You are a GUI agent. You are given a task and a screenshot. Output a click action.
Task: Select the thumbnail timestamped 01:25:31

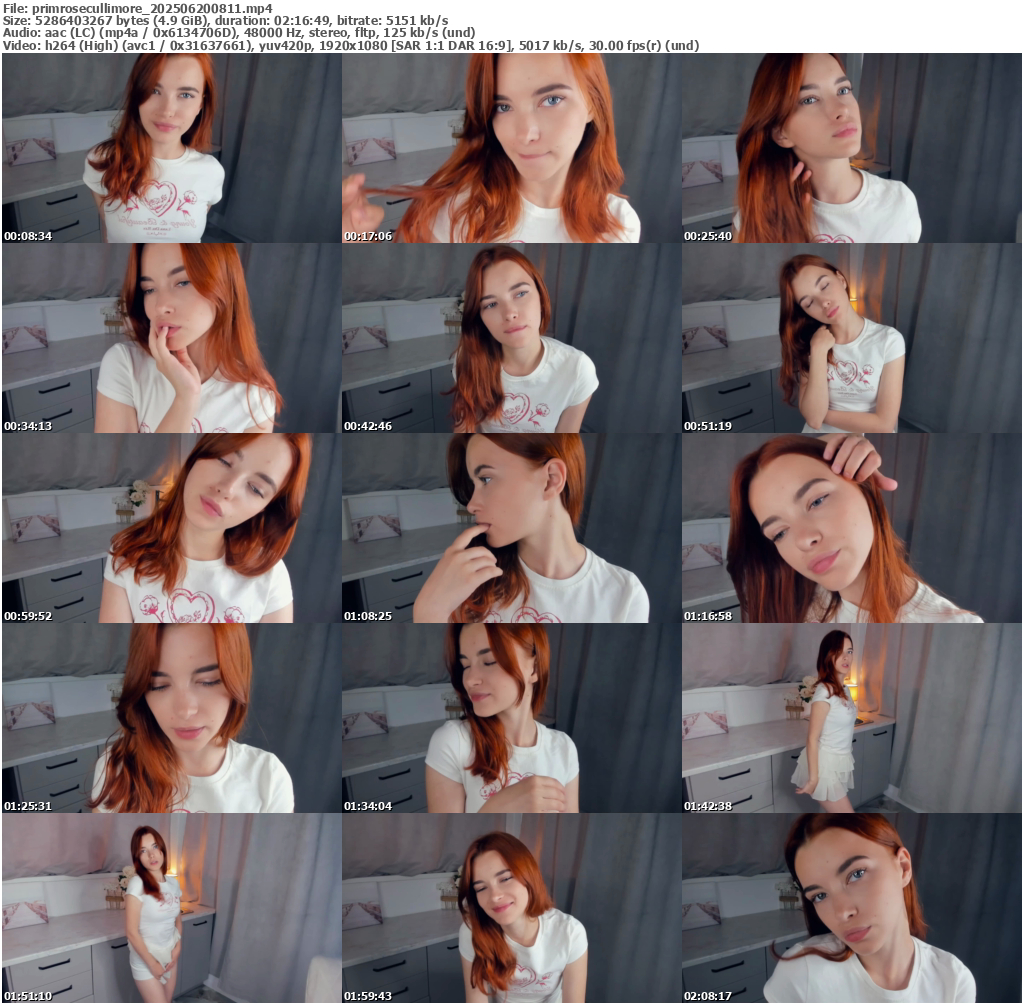coord(172,718)
